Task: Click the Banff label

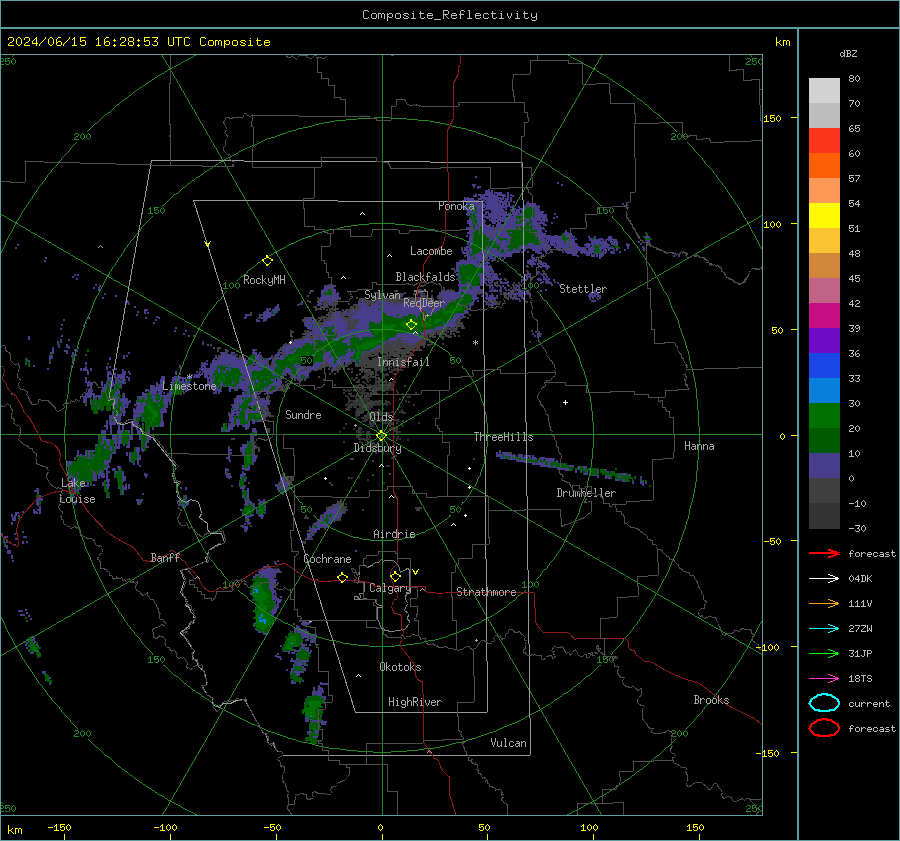Action: tap(165, 557)
